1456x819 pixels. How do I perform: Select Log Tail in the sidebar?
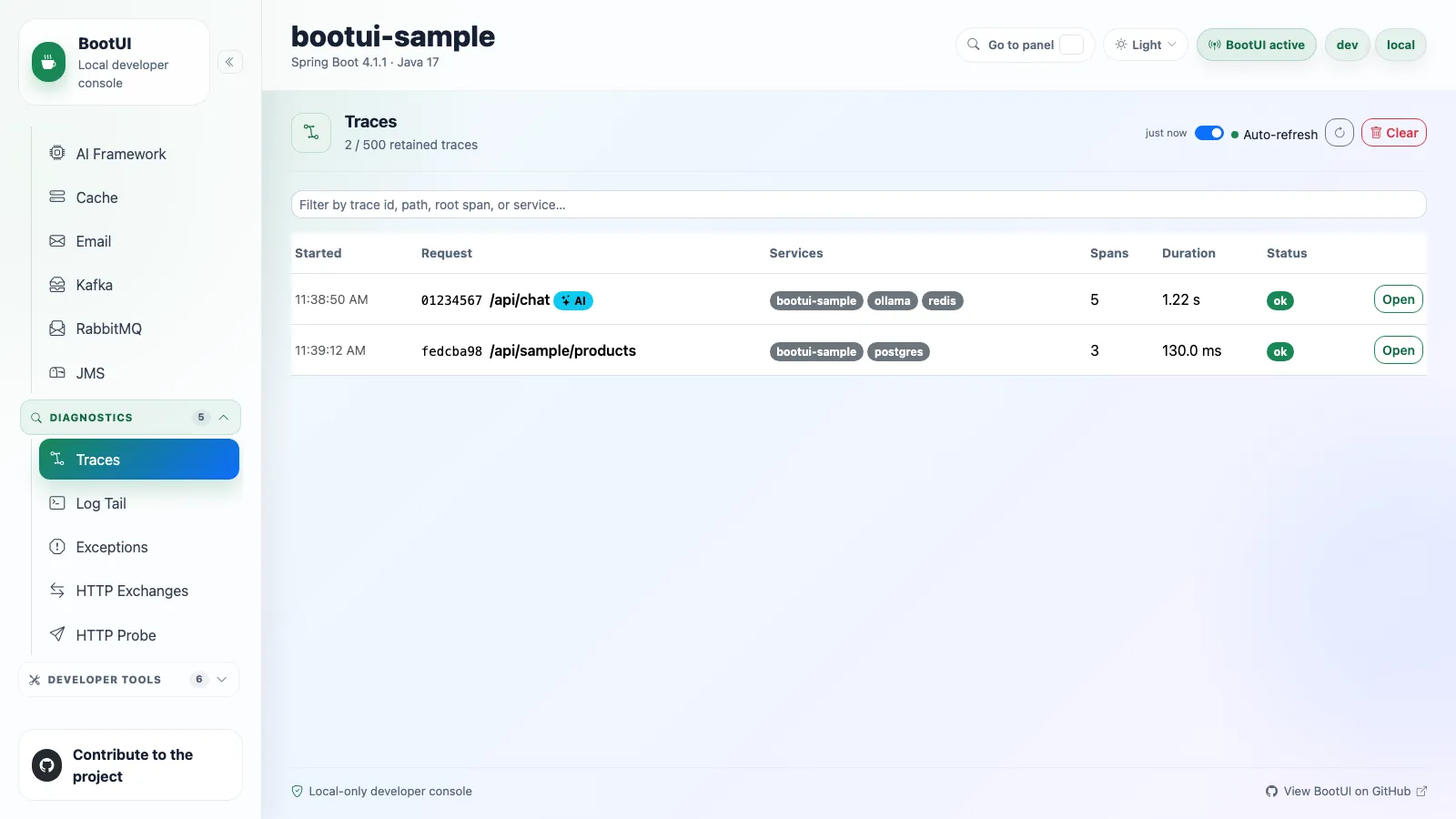pos(138,503)
